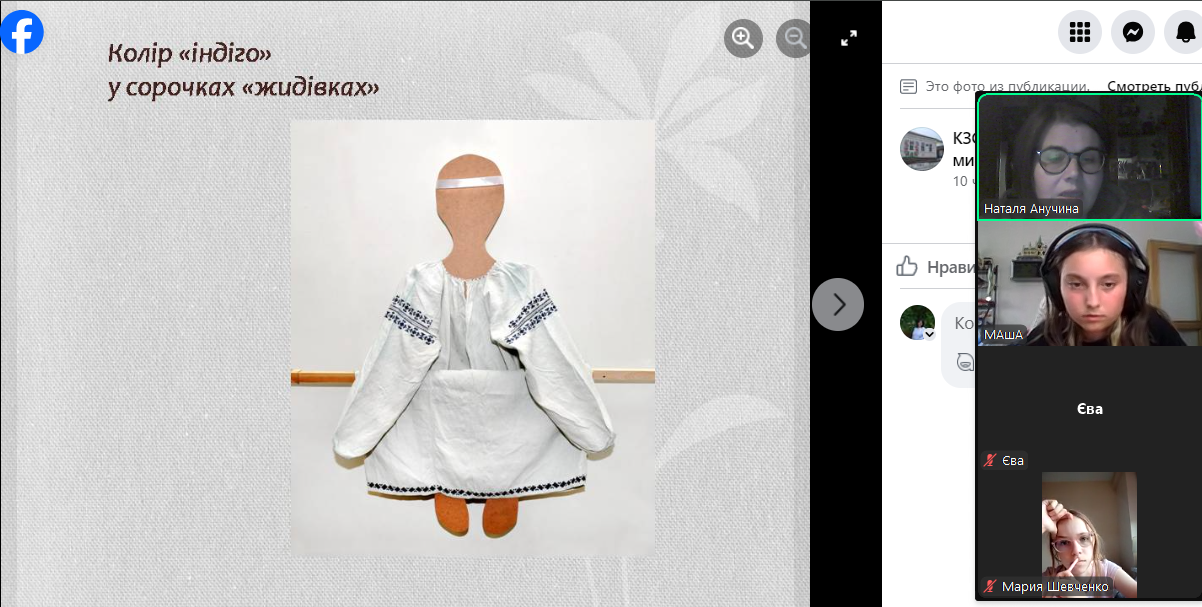
Task: Switch commenting profile via avatar arrow
Action: (929, 334)
